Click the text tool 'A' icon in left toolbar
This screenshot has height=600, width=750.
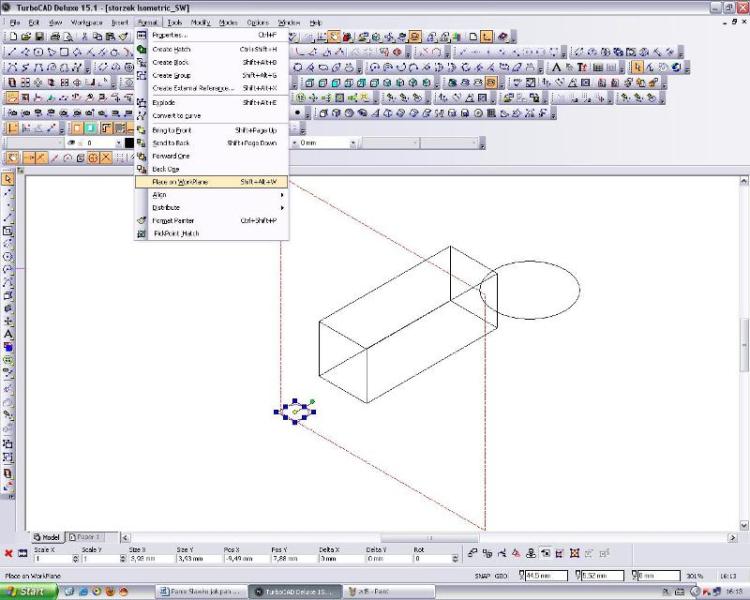point(8,333)
